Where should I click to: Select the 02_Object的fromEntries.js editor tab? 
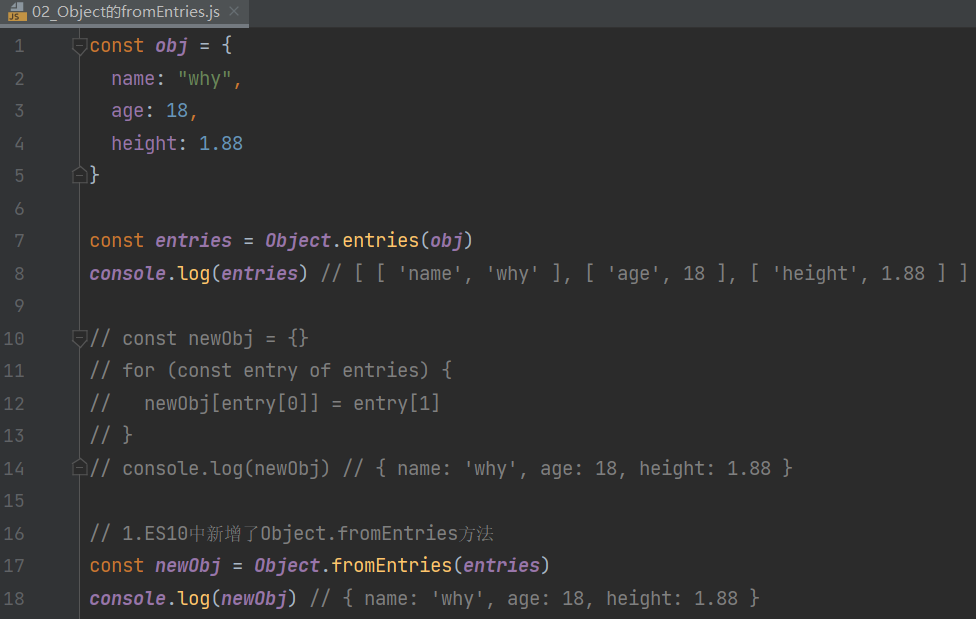[124, 12]
